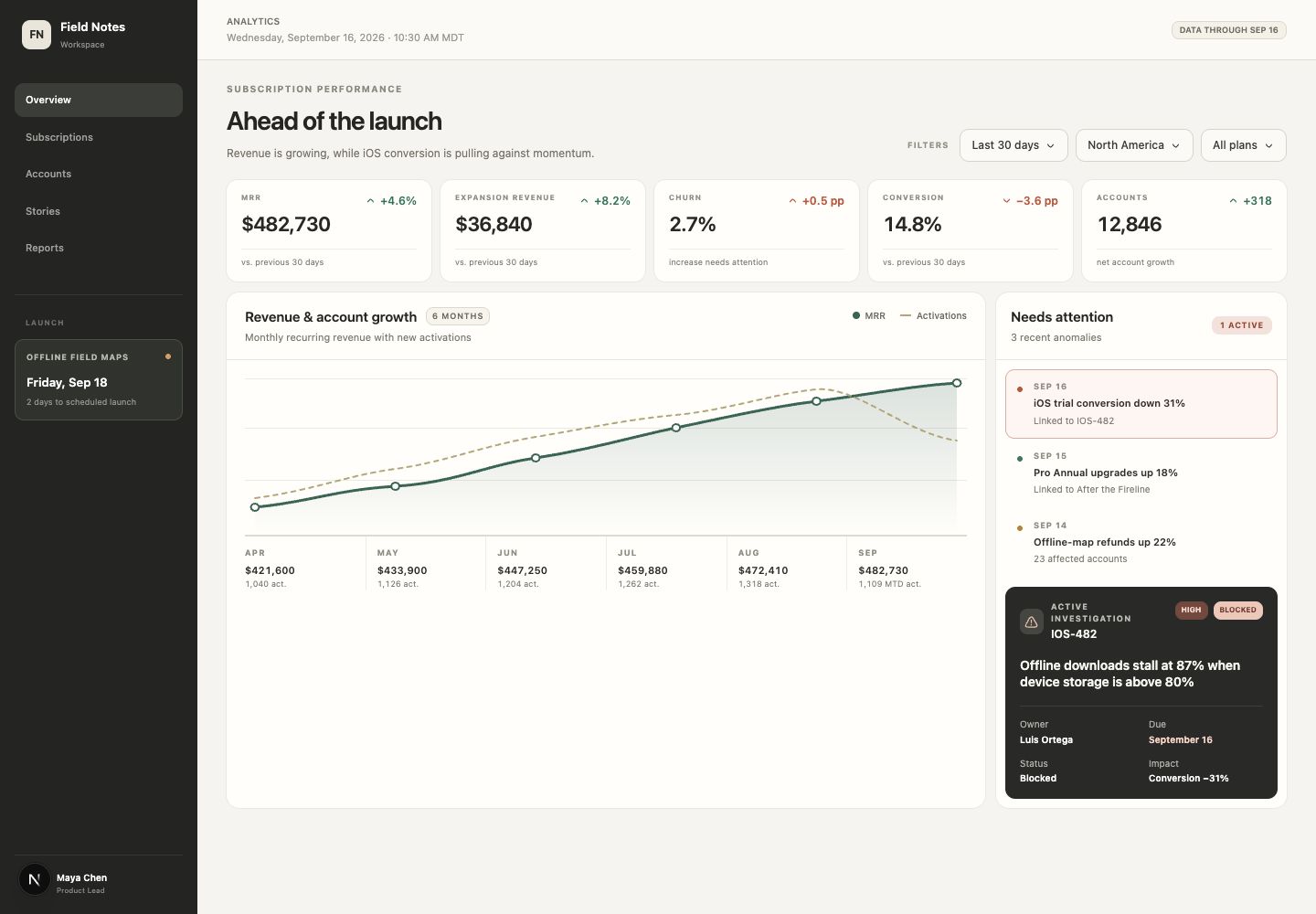Screen dimensions: 1316x914
Task: Open the All plans filter dropdown
Action: [1243, 145]
